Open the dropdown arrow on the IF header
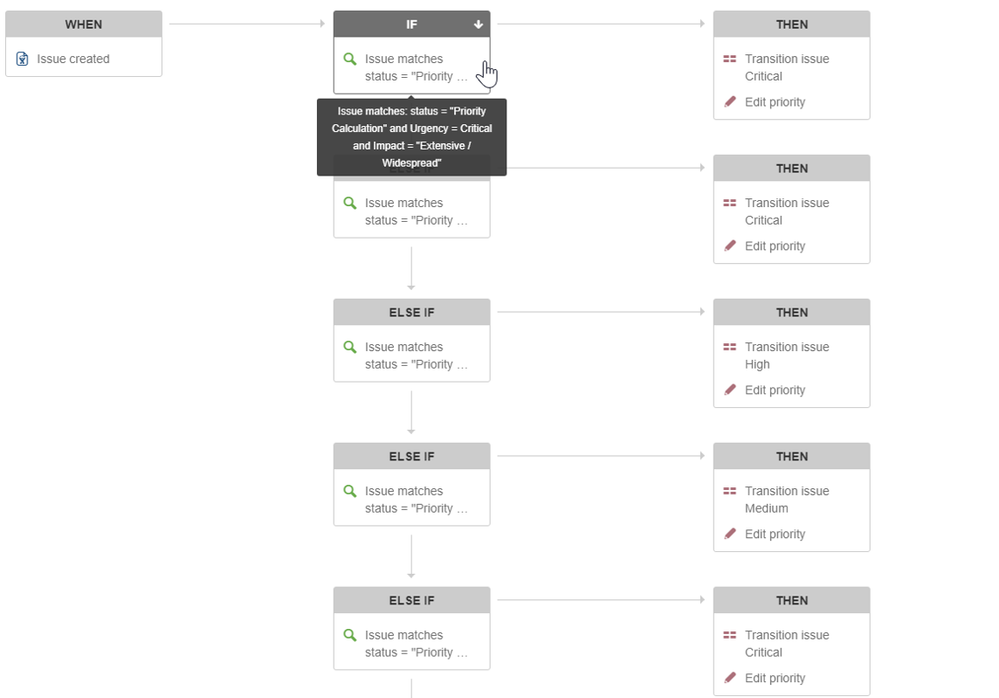 pos(478,24)
